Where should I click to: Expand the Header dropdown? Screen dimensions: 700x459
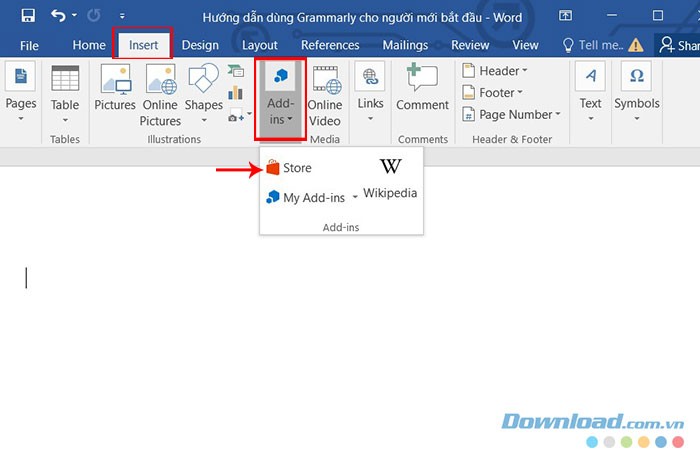tap(497, 71)
